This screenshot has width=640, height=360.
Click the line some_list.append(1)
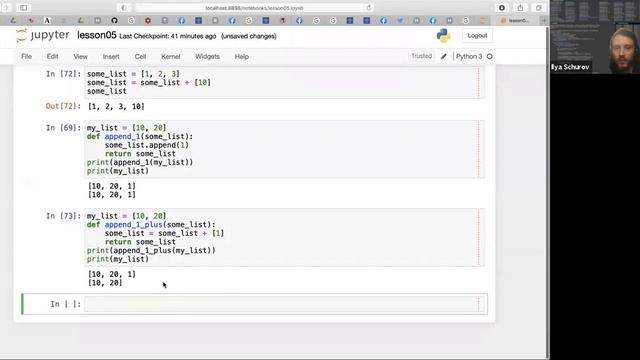(x=147, y=145)
